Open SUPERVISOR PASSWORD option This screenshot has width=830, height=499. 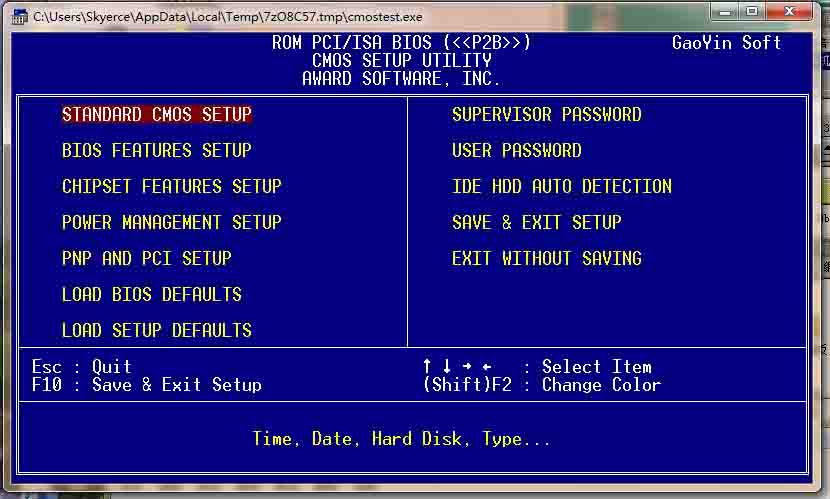[x=547, y=114]
